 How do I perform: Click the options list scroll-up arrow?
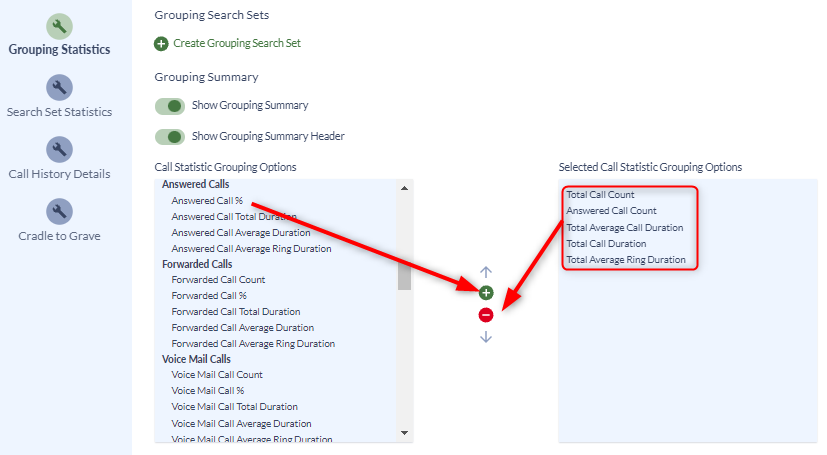coord(405,188)
